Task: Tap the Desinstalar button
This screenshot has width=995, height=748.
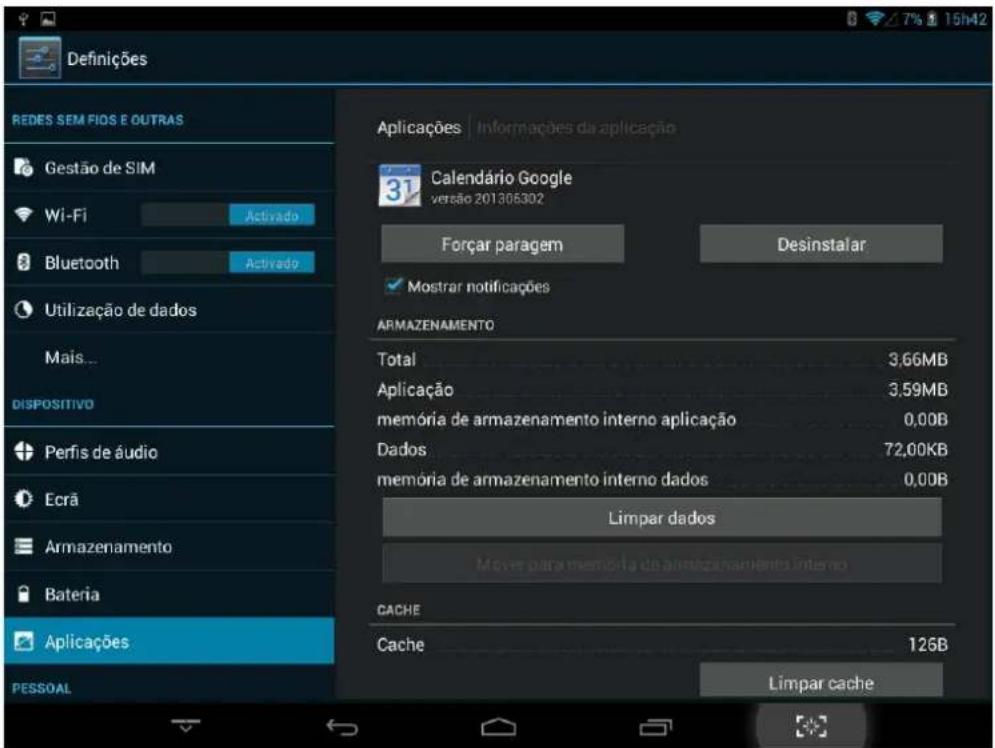Action: [x=821, y=244]
